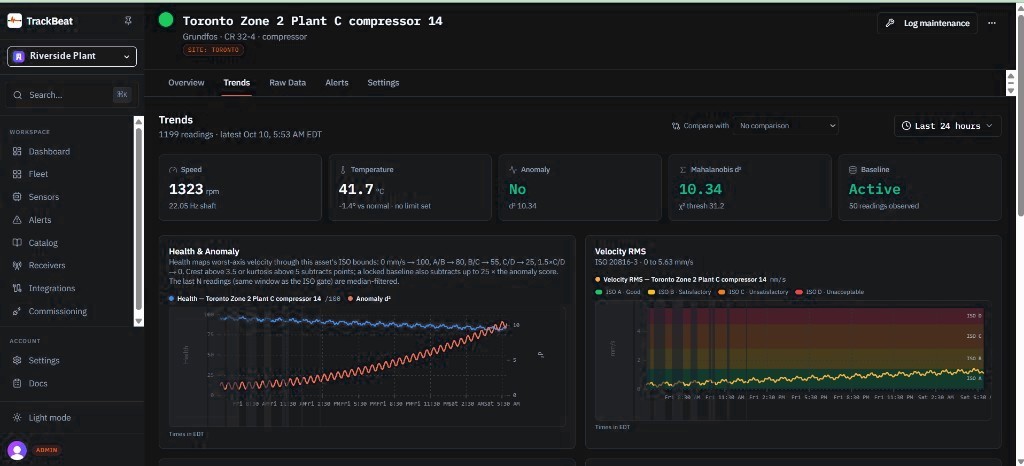1024x466 pixels.
Task: Toggle Velocity RMS compressor 14 legend entry
Action: tap(690, 279)
